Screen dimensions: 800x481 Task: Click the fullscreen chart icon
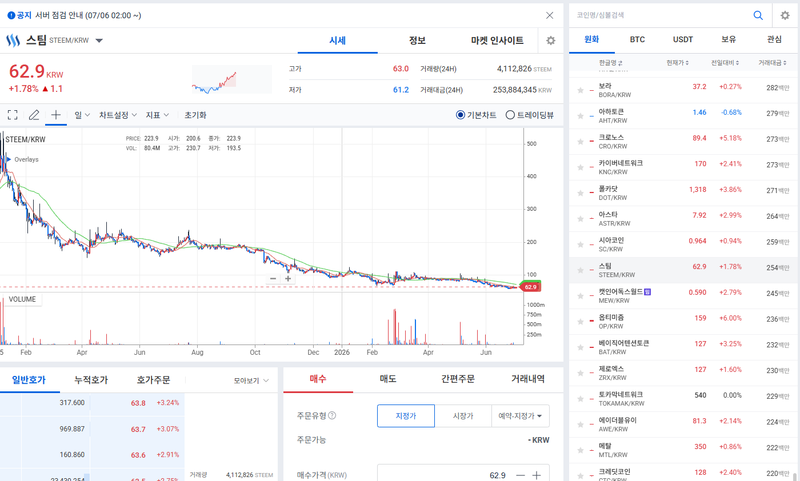13,115
